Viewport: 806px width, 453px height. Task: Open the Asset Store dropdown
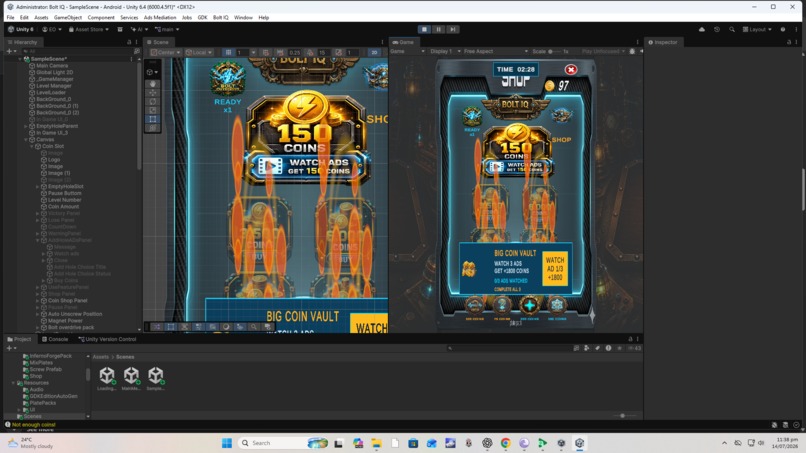click(89, 29)
